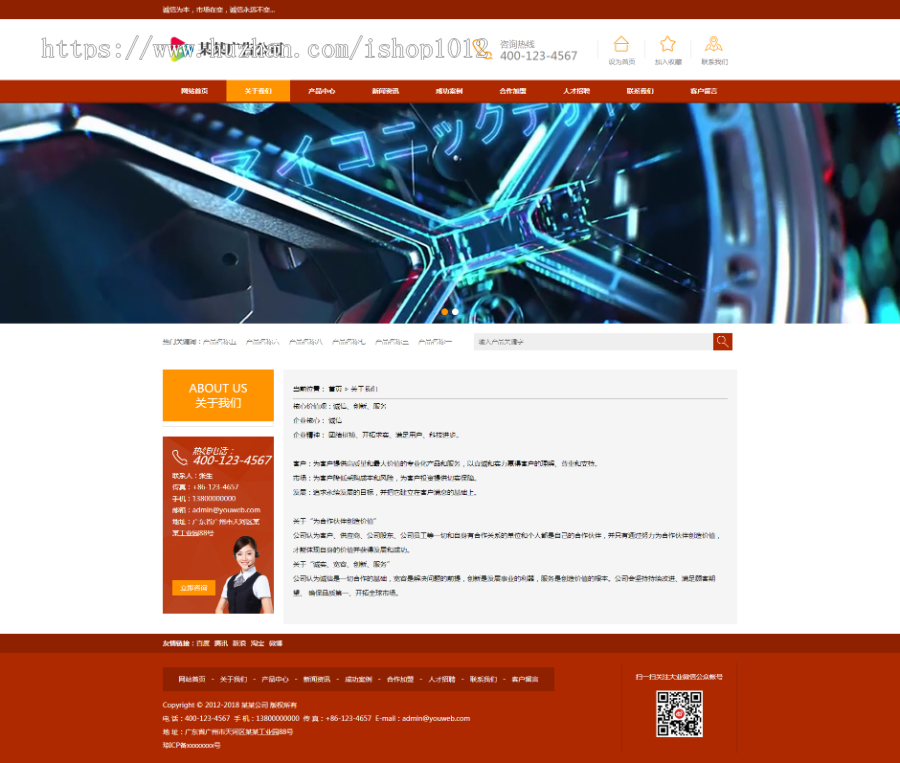Click the 加入收藏 star icon
Viewport: 900px width, 763px height.
click(667, 44)
